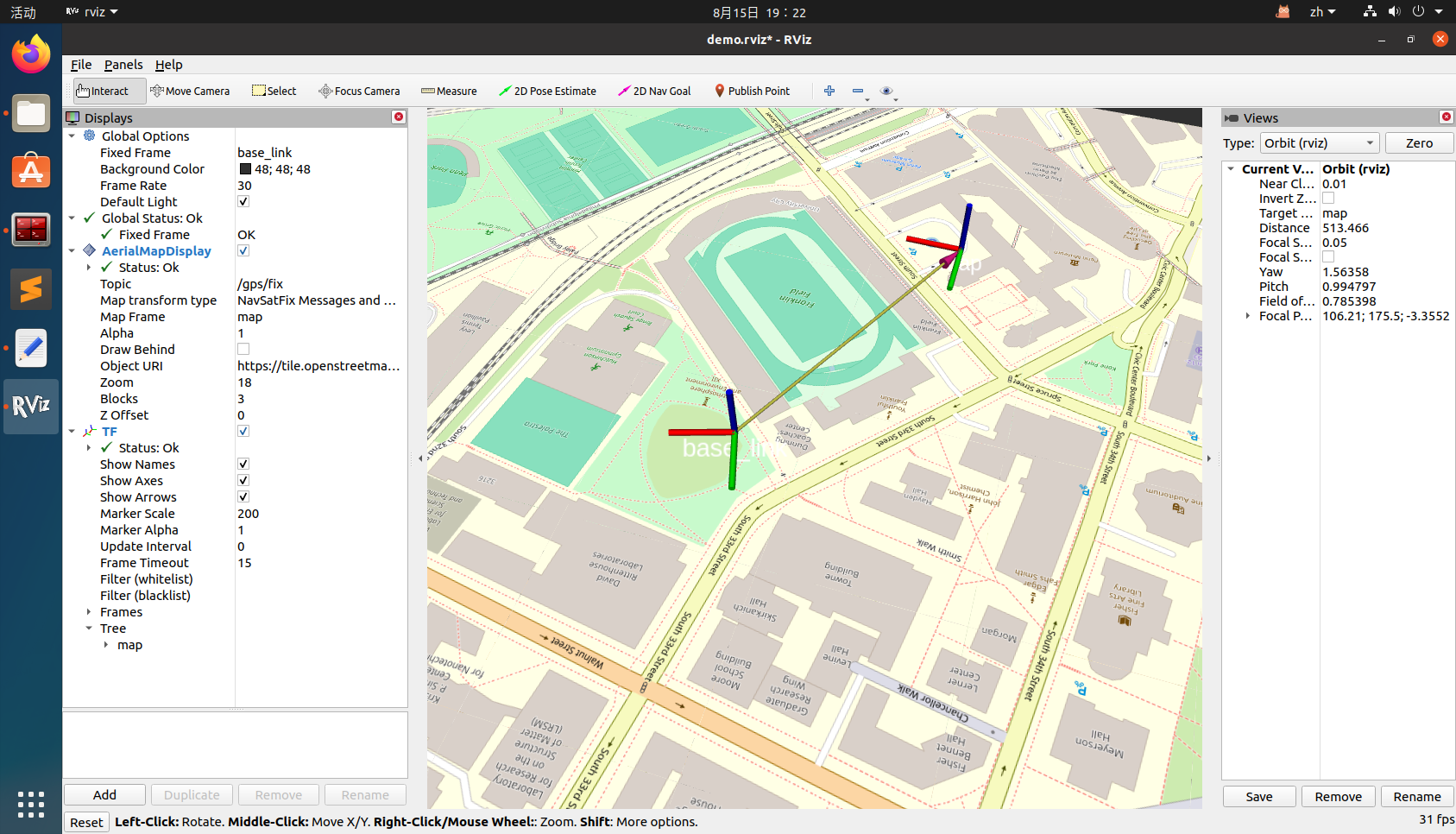Viewport: 1456px width, 834px height.
Task: Disable the AerialMapDisplay checkbox
Action: point(243,250)
